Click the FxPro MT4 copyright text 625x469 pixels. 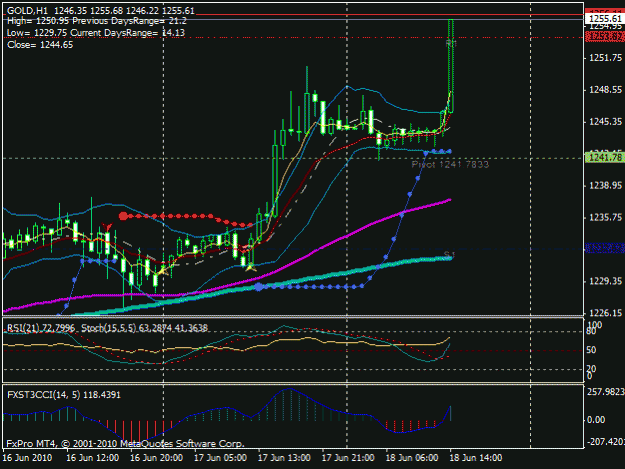click(x=125, y=443)
